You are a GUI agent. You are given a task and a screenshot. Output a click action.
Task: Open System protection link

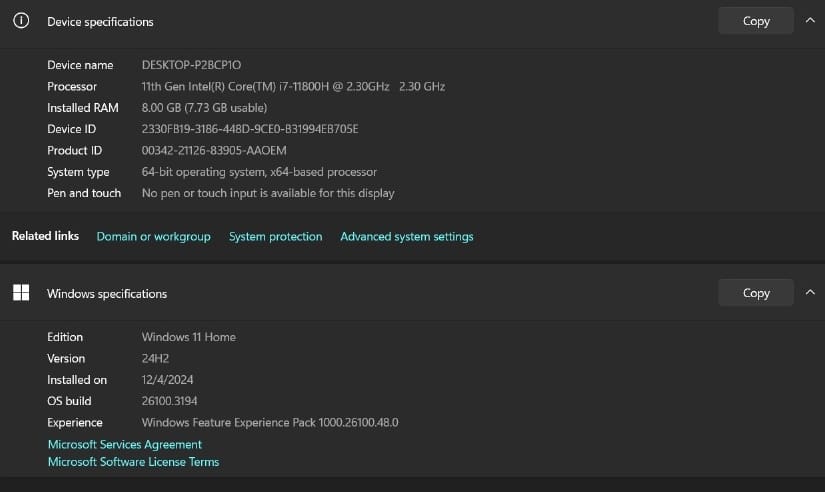point(276,237)
